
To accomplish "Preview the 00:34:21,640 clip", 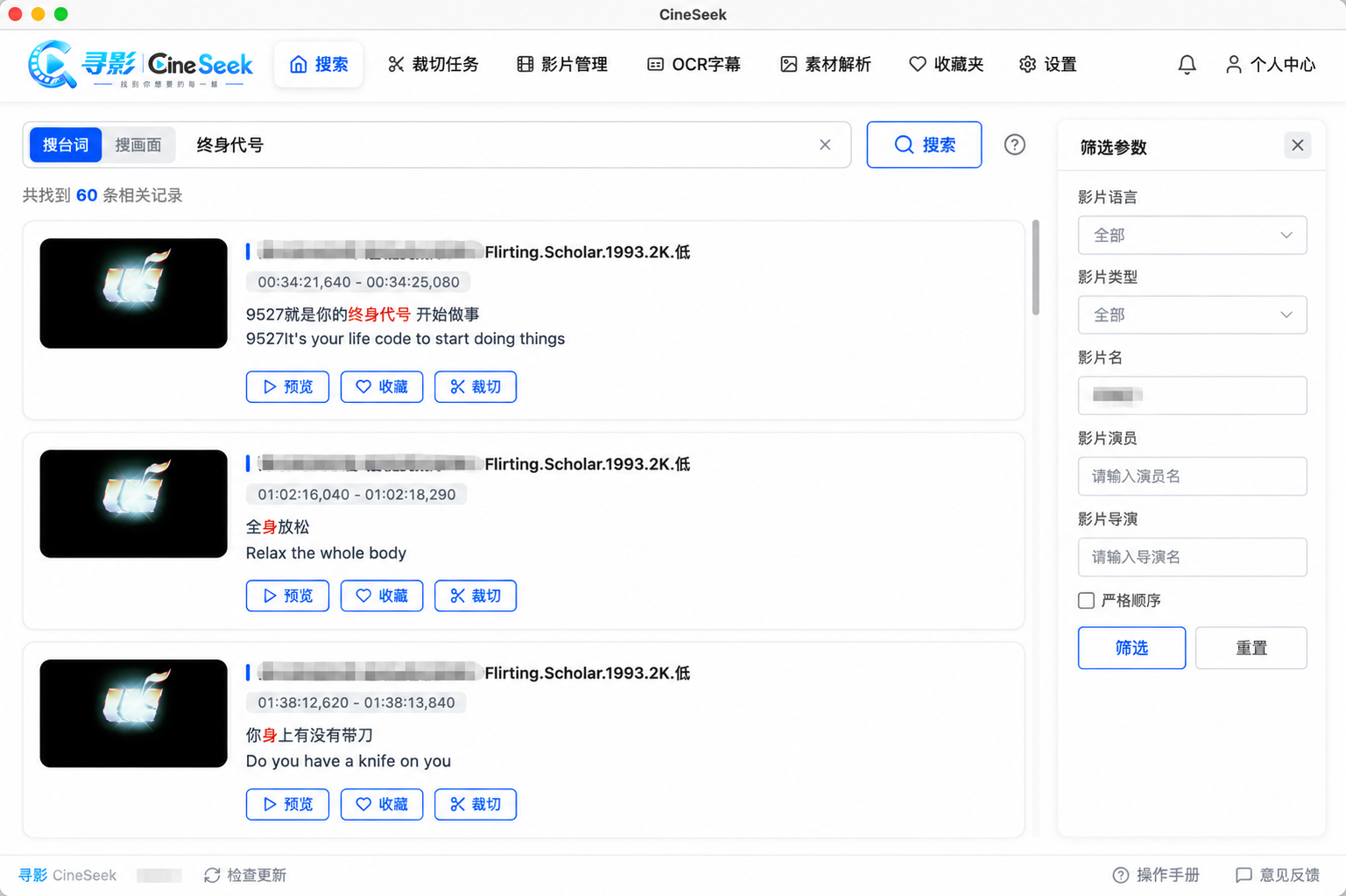I will pos(287,386).
